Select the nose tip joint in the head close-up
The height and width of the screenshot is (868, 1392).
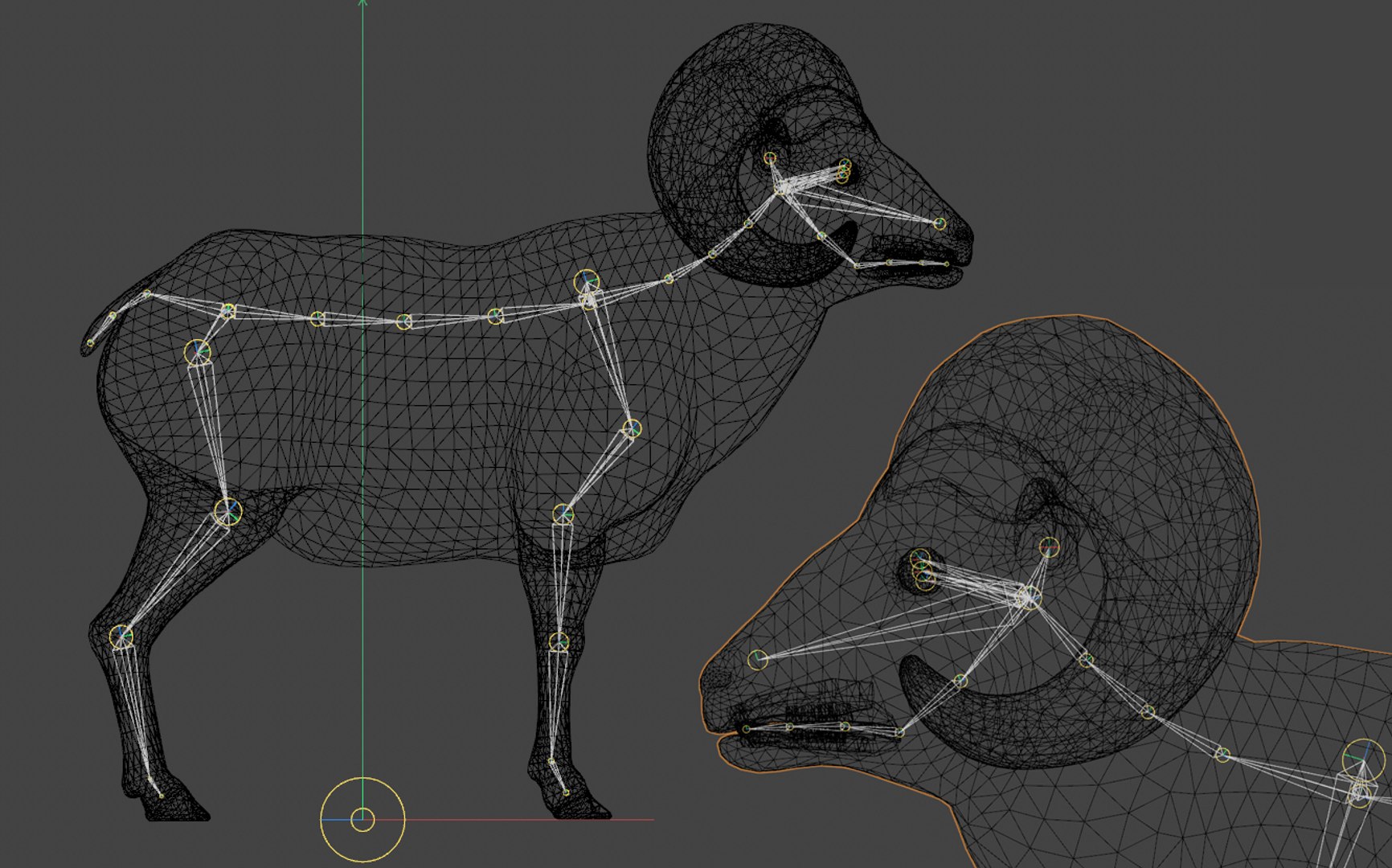click(x=757, y=660)
